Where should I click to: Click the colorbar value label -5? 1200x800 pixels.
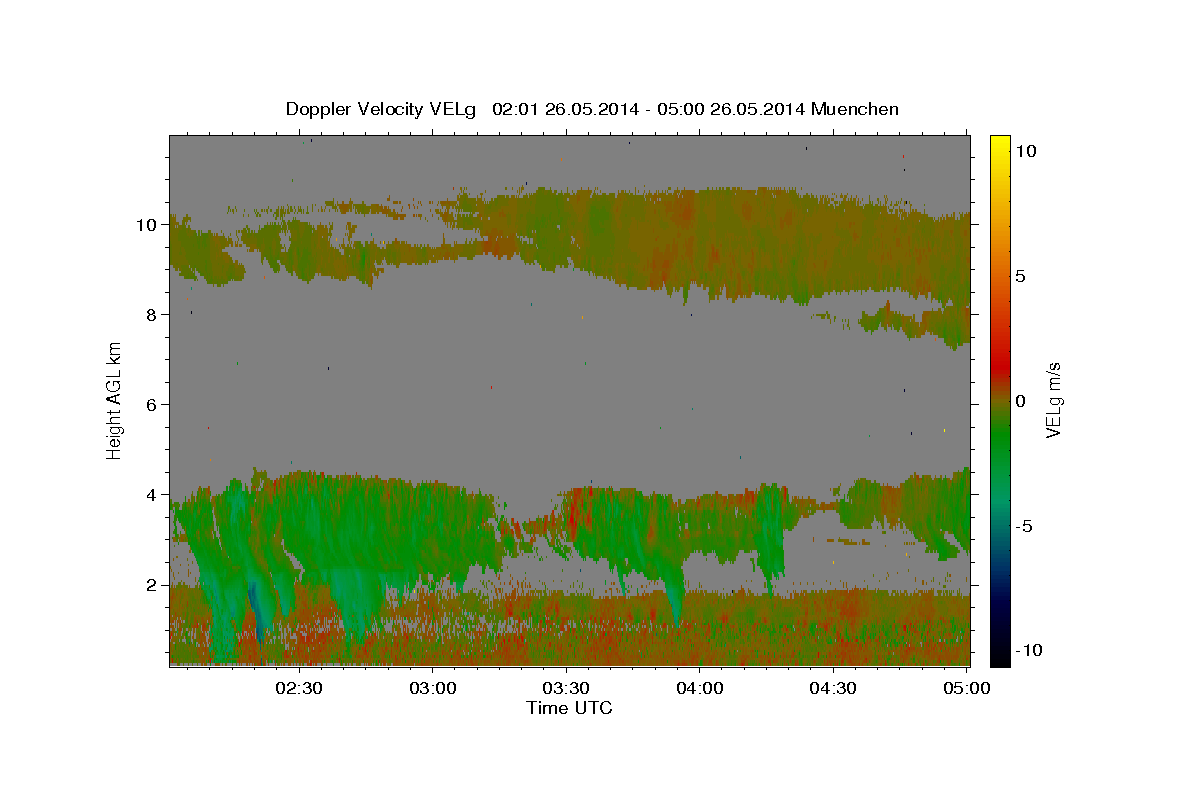1025,526
